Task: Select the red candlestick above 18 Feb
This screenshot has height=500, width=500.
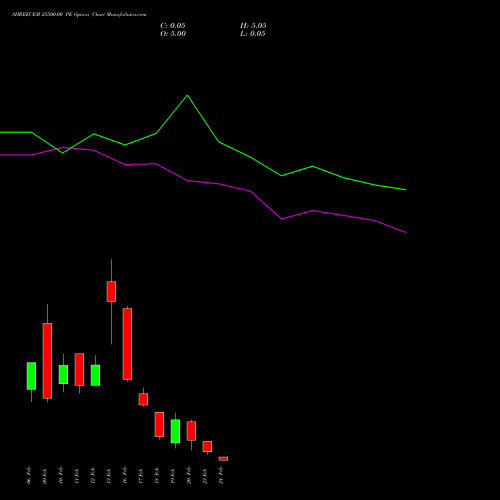Action: (x=159, y=424)
